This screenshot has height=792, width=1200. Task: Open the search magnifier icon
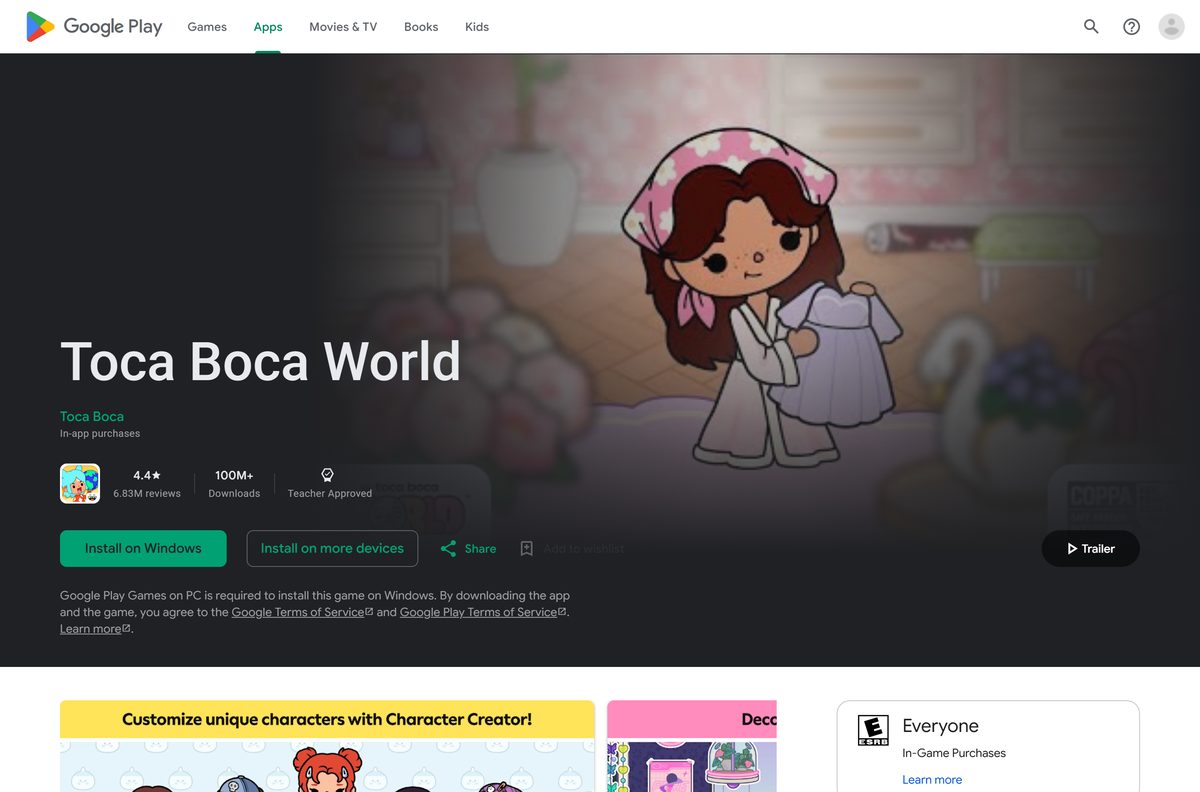(1091, 27)
